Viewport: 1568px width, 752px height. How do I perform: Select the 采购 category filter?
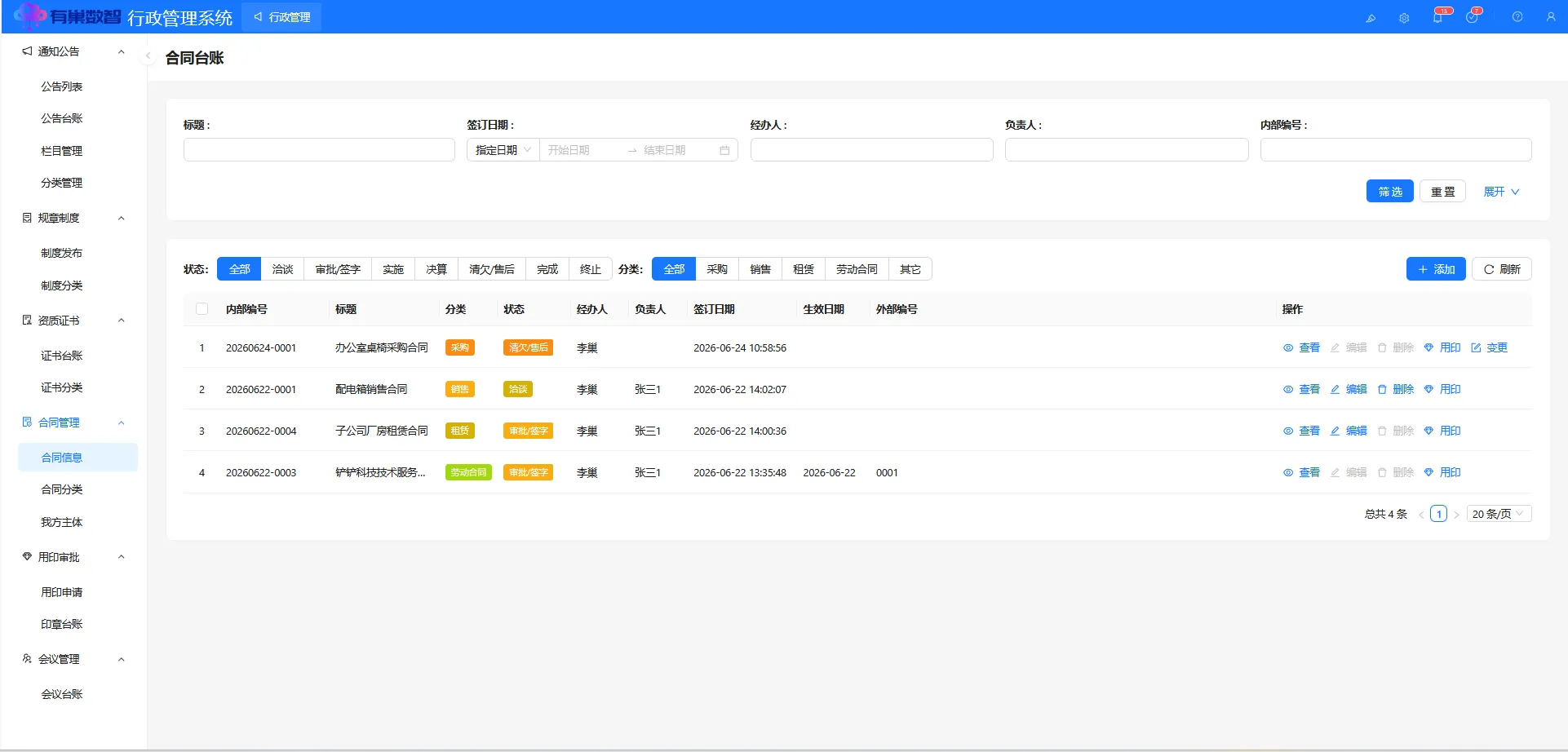point(717,269)
